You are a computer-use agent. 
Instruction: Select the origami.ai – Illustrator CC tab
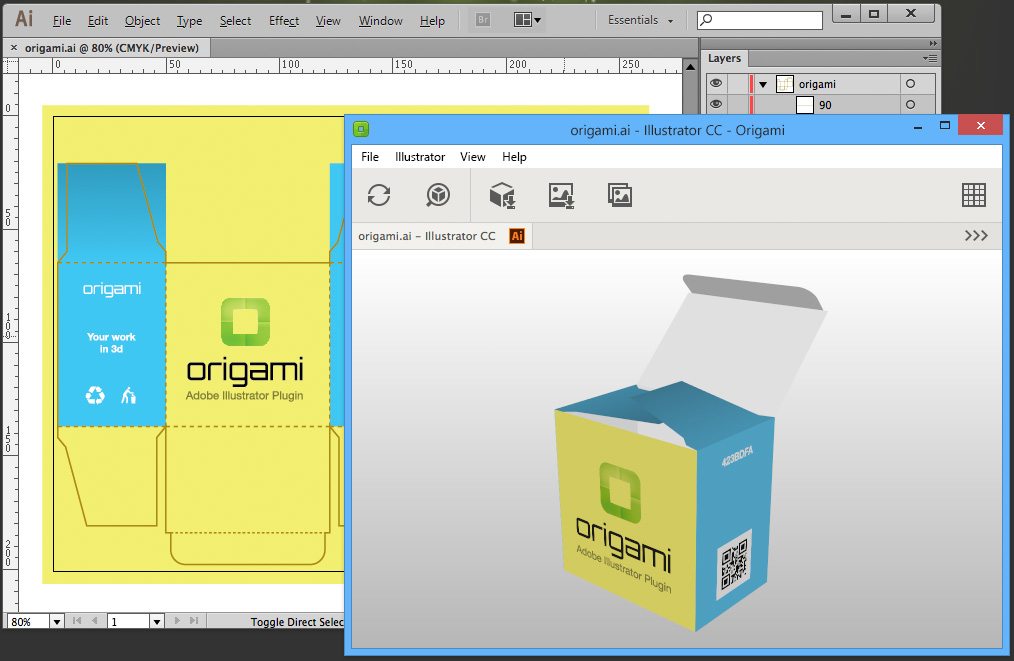[442, 236]
